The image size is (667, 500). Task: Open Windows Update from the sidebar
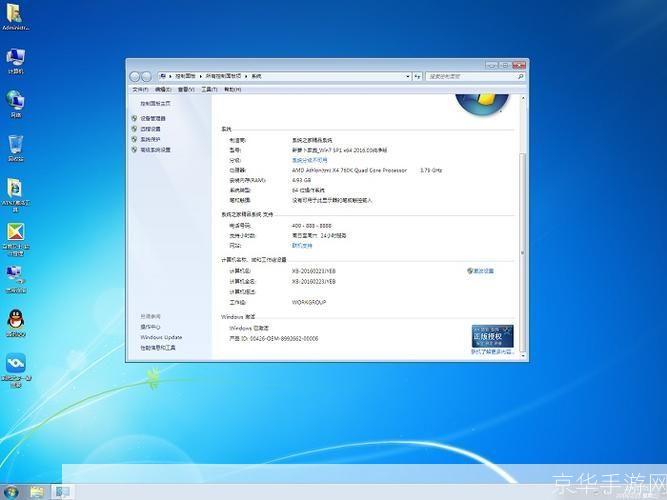tap(161, 337)
